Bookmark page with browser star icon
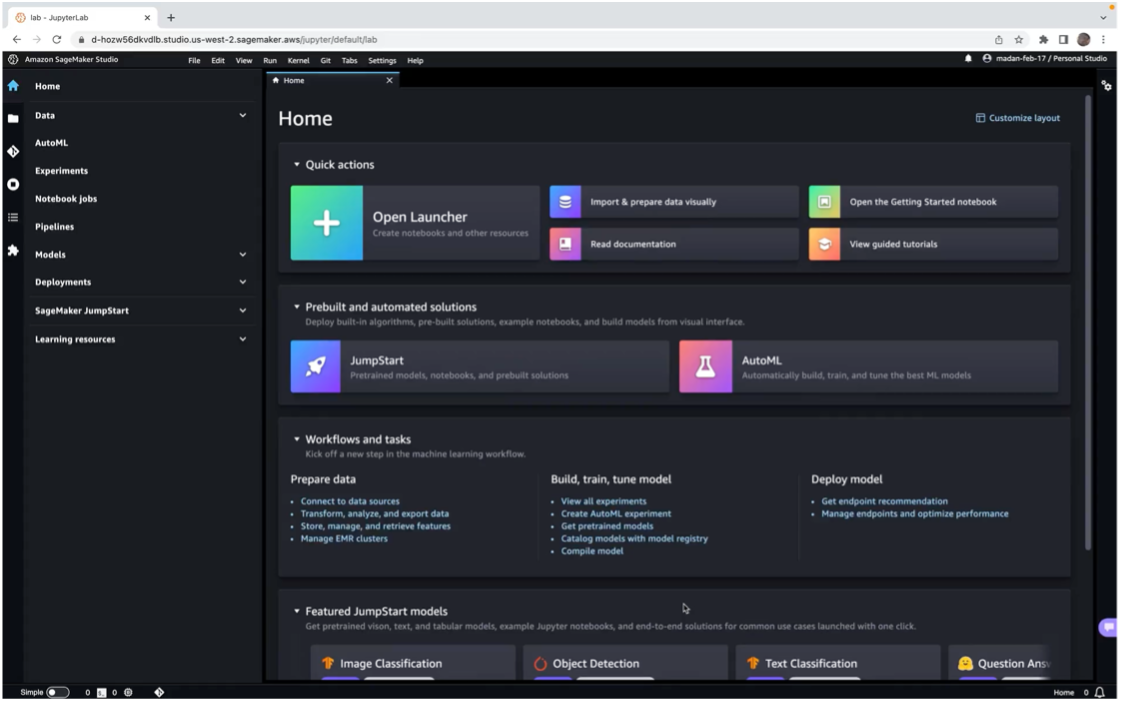 pyautogui.click(x=1019, y=39)
